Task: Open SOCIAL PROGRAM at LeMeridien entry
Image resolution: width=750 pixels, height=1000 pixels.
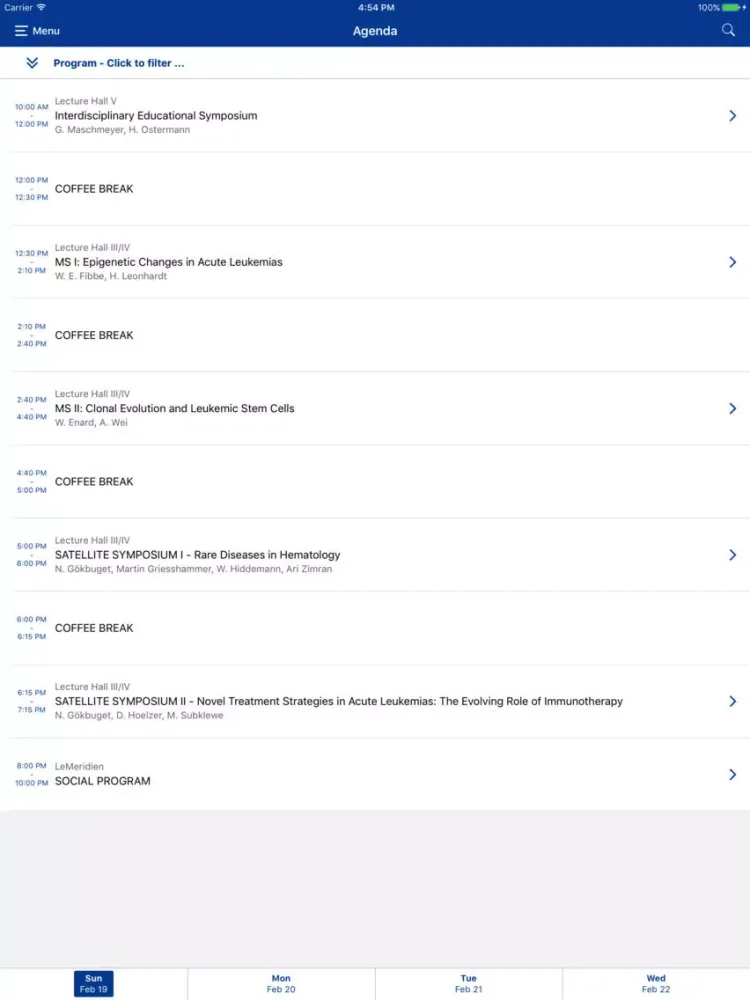Action: click(103, 781)
